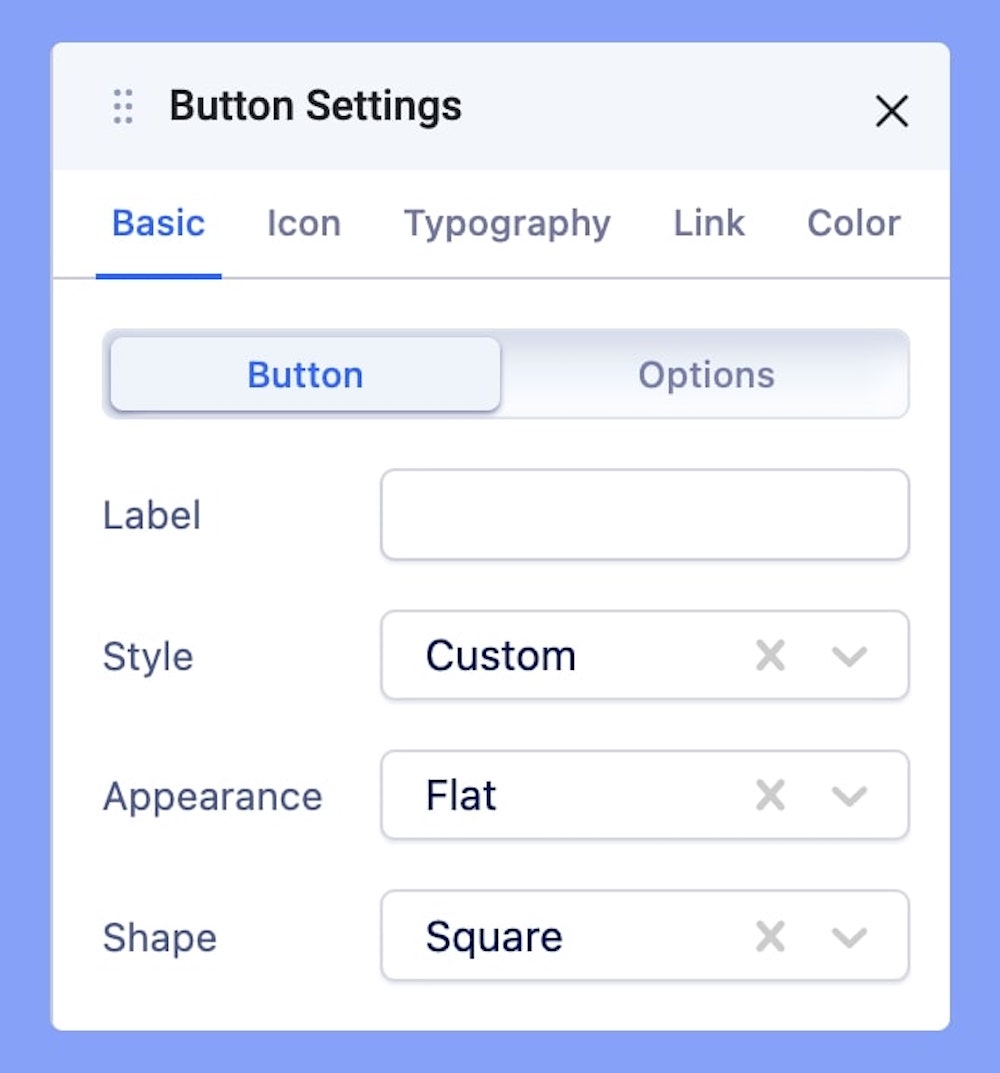Open the Appearance combo box showing Flat
The image size is (1000, 1073).
point(560,796)
